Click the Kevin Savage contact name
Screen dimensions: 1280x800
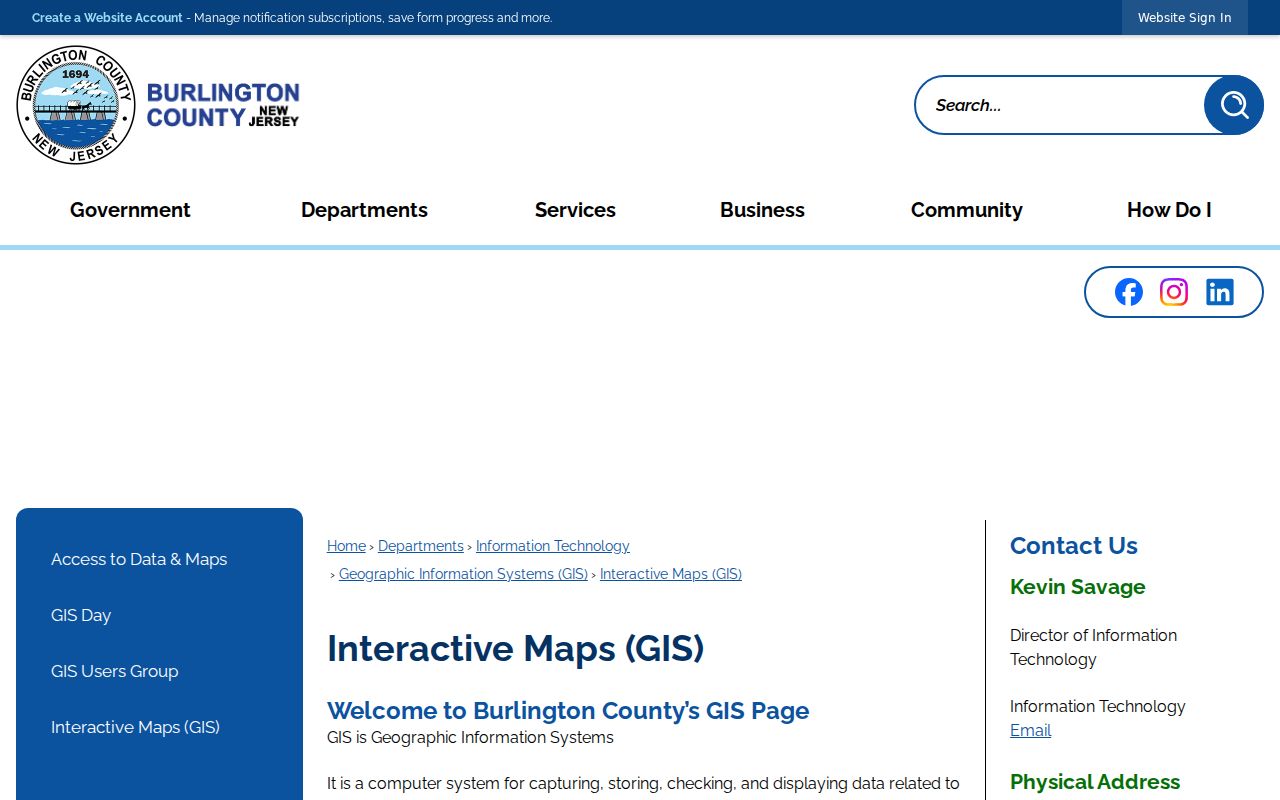point(1078,587)
